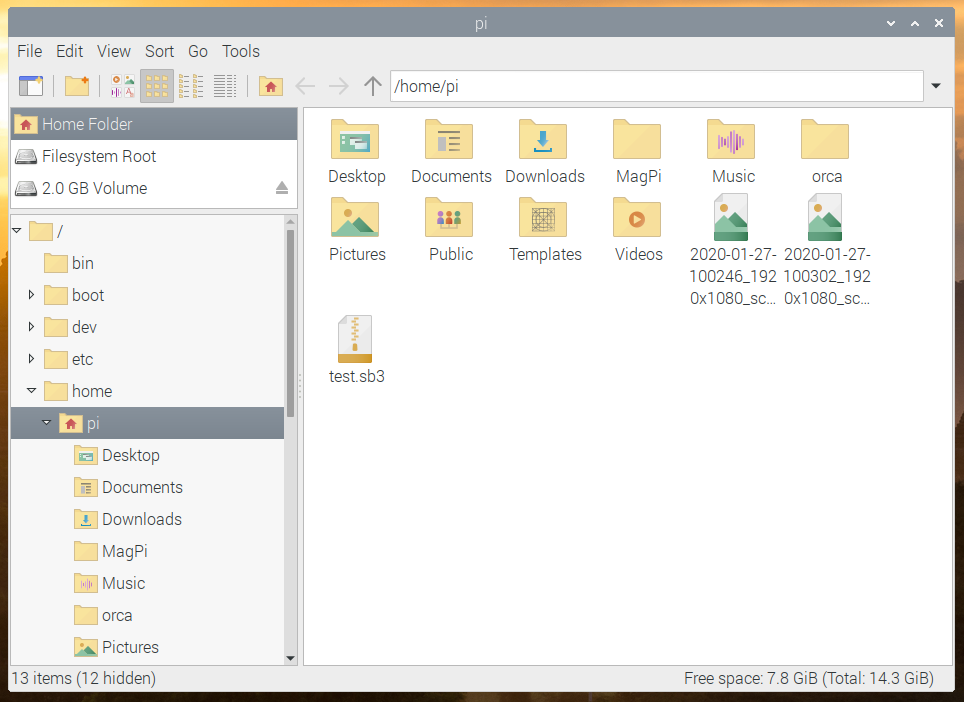Open the path bar dropdown arrow
Screen dimensions: 964x702
click(x=936, y=86)
